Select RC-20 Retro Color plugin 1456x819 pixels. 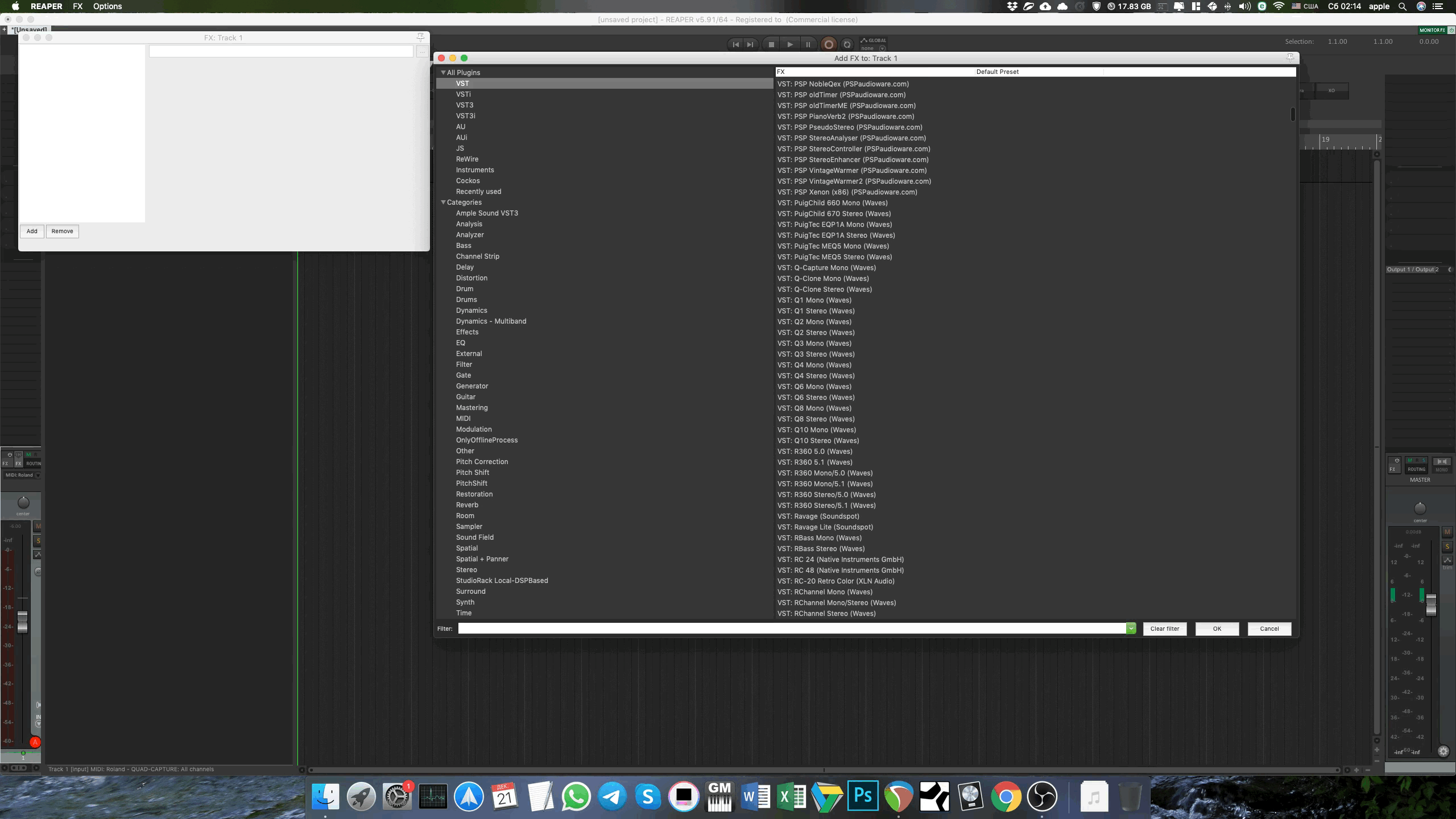(x=835, y=581)
